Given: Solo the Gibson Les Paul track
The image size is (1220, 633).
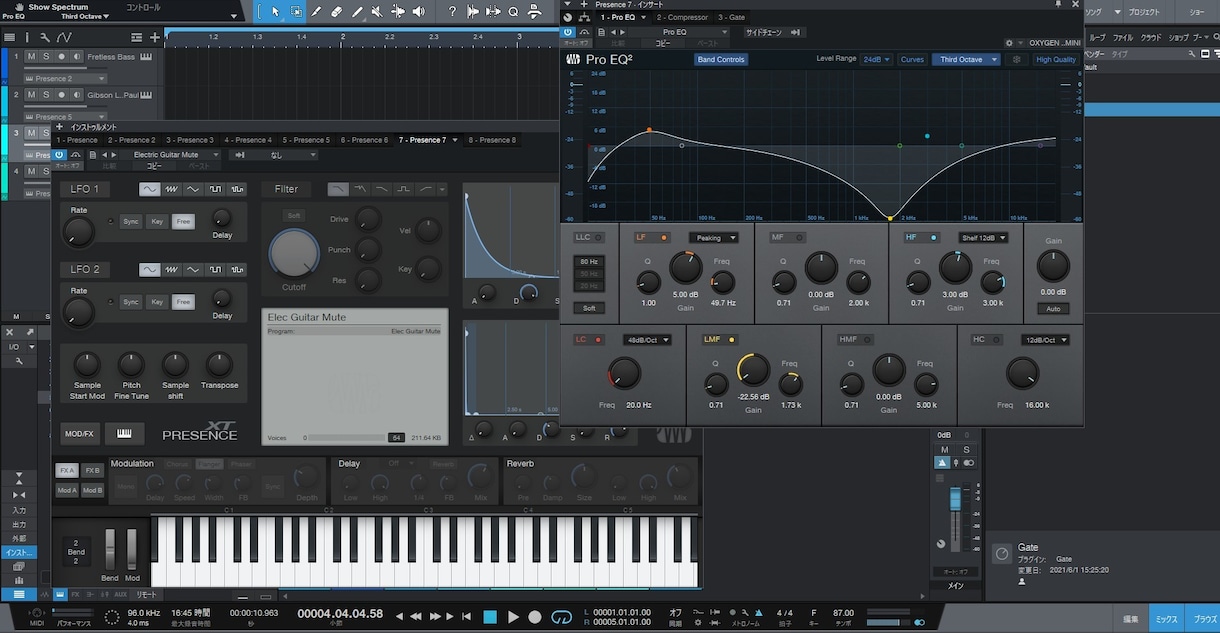Looking at the screenshot, I should click(x=46, y=95).
